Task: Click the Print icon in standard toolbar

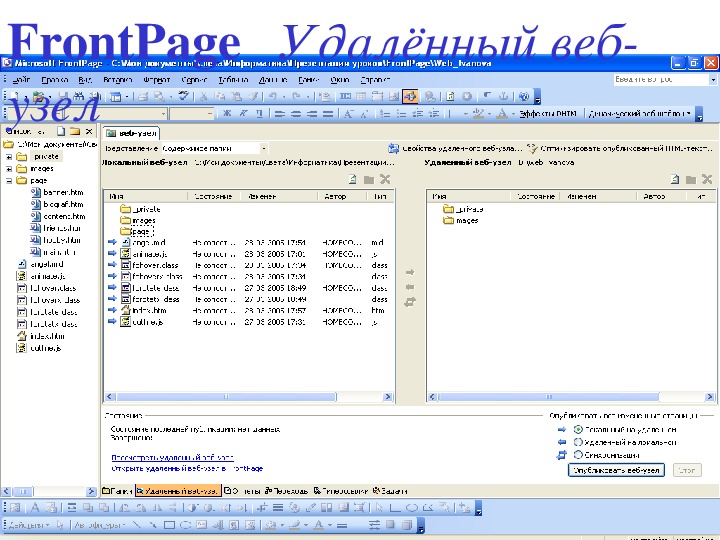Action: coord(144,96)
